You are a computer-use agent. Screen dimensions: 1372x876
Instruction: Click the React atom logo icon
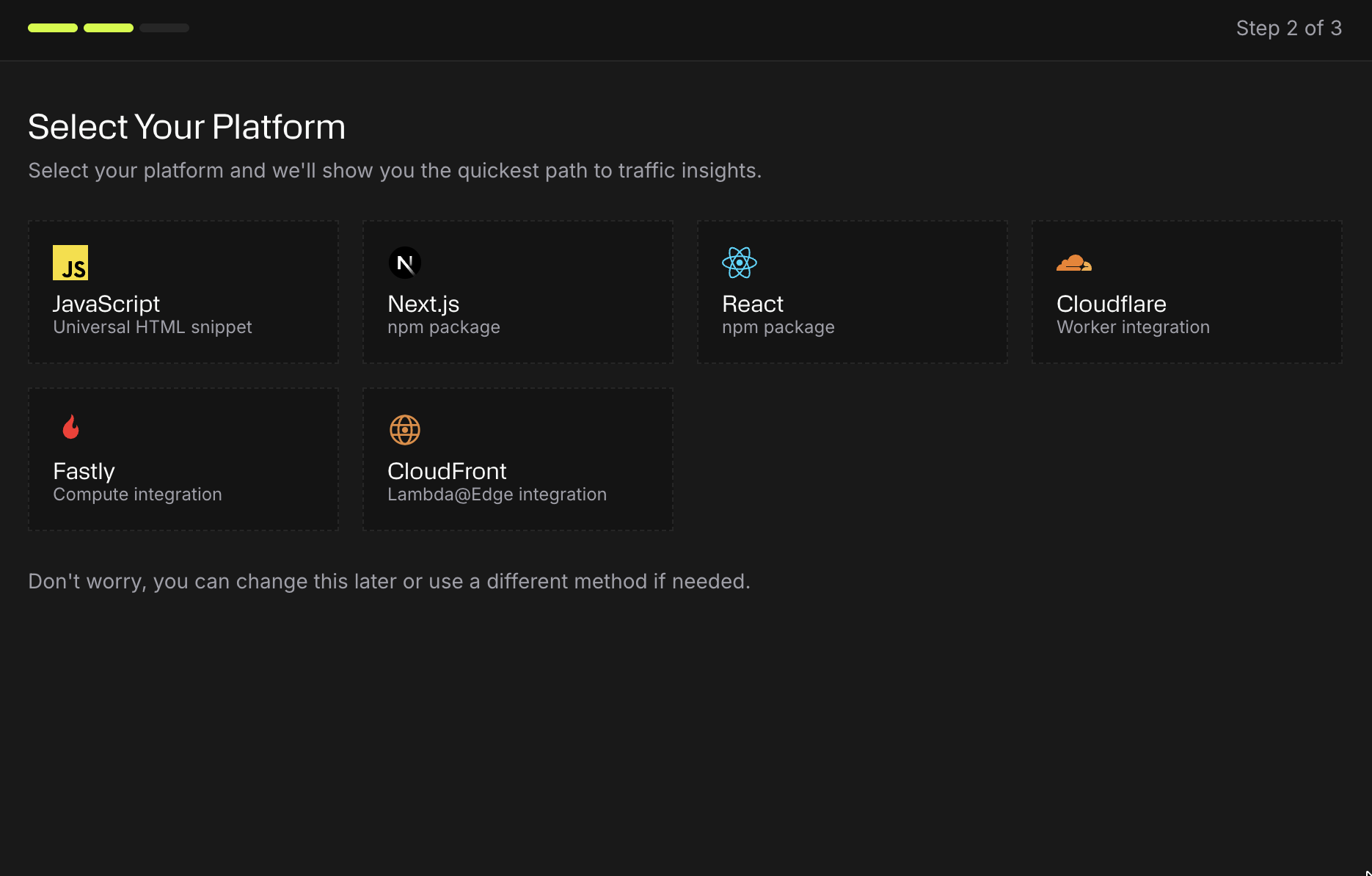[740, 263]
